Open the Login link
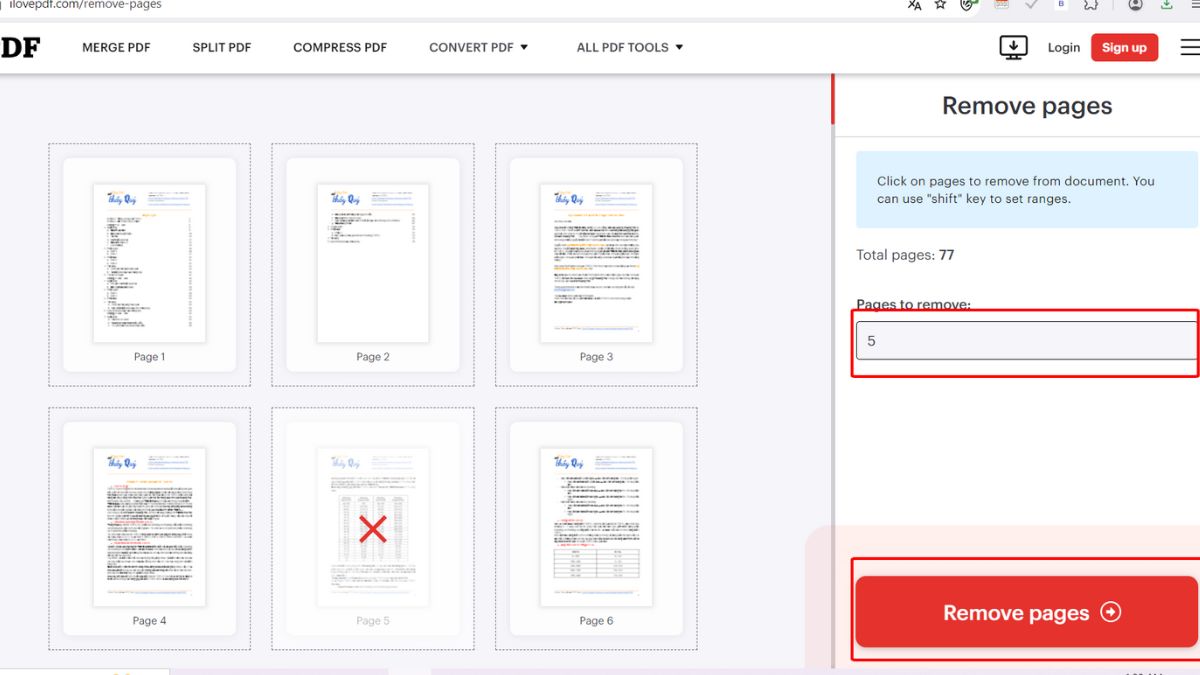 click(1063, 47)
